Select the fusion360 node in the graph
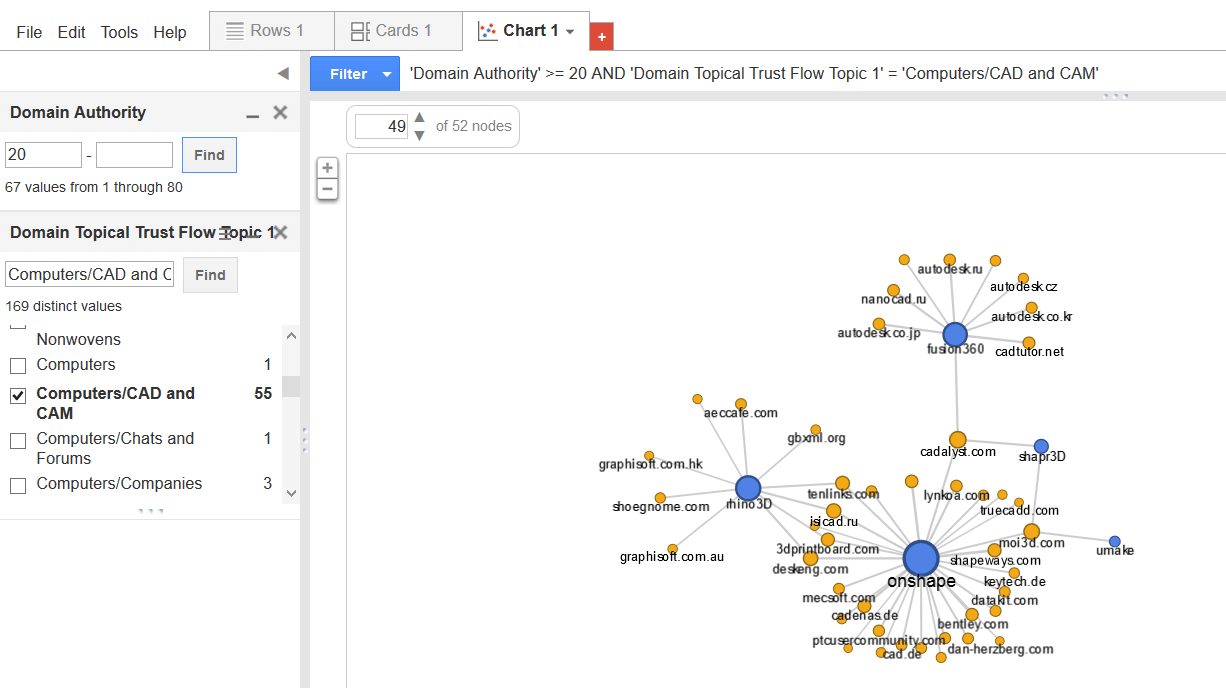This screenshot has width=1226, height=688. pyautogui.click(x=955, y=334)
